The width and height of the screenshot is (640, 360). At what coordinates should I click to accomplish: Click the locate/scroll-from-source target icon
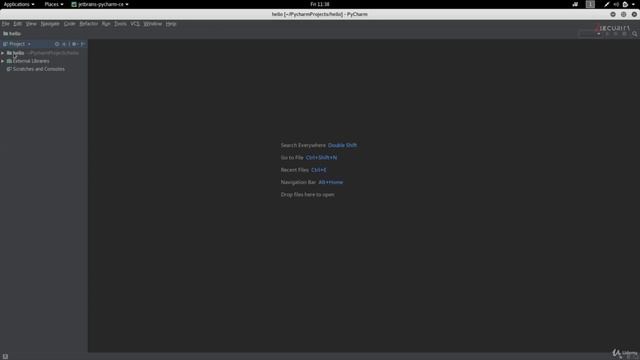(x=57, y=44)
